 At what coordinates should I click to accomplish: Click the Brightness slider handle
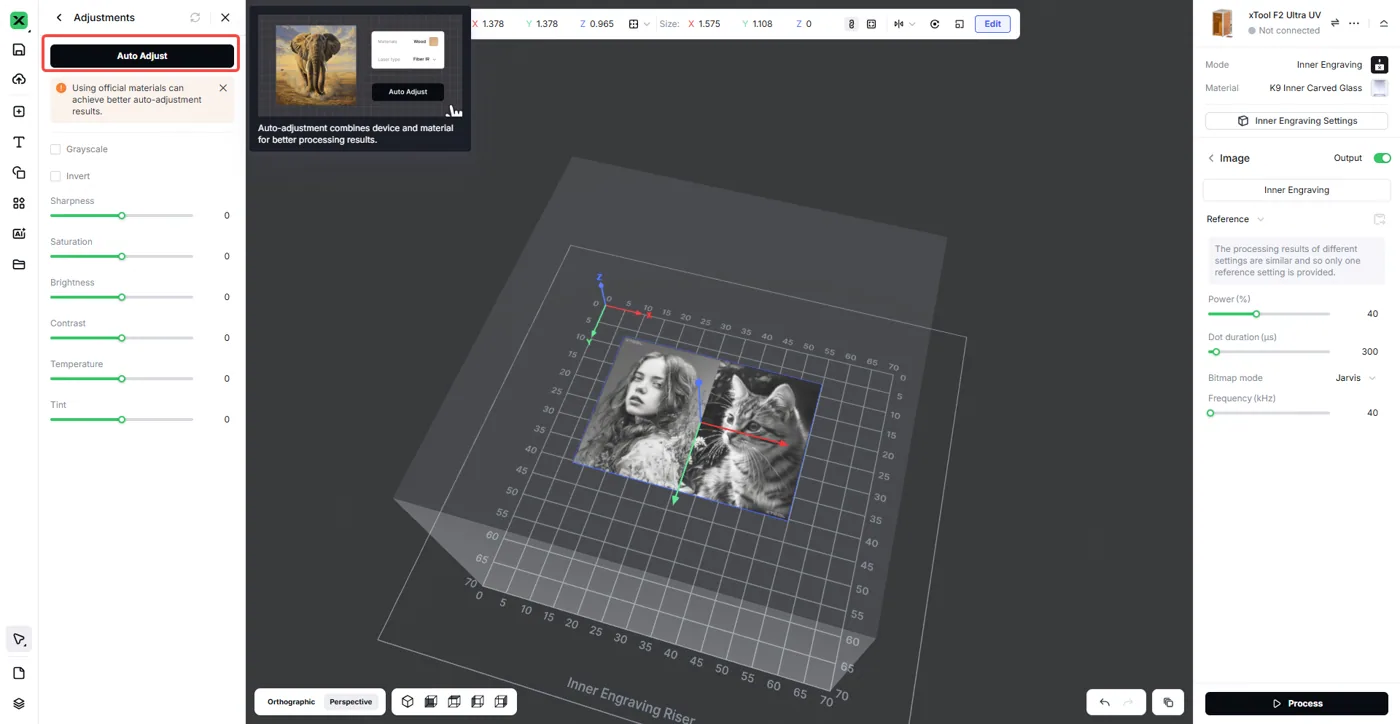[122, 297]
